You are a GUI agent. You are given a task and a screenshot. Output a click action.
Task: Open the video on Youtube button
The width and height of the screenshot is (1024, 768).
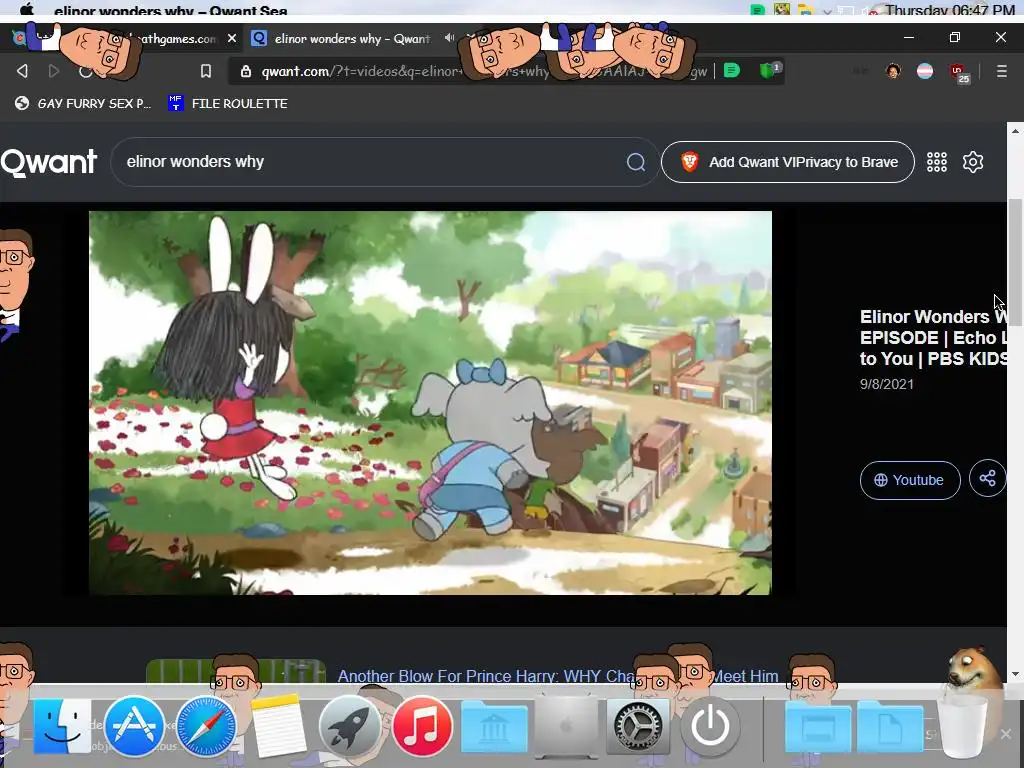[x=910, y=480]
